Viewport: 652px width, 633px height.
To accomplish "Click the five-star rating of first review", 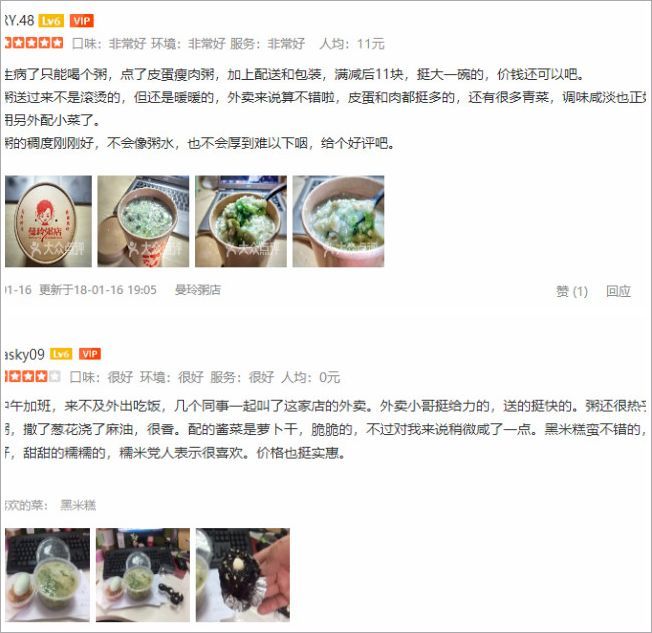I will coord(34,43).
